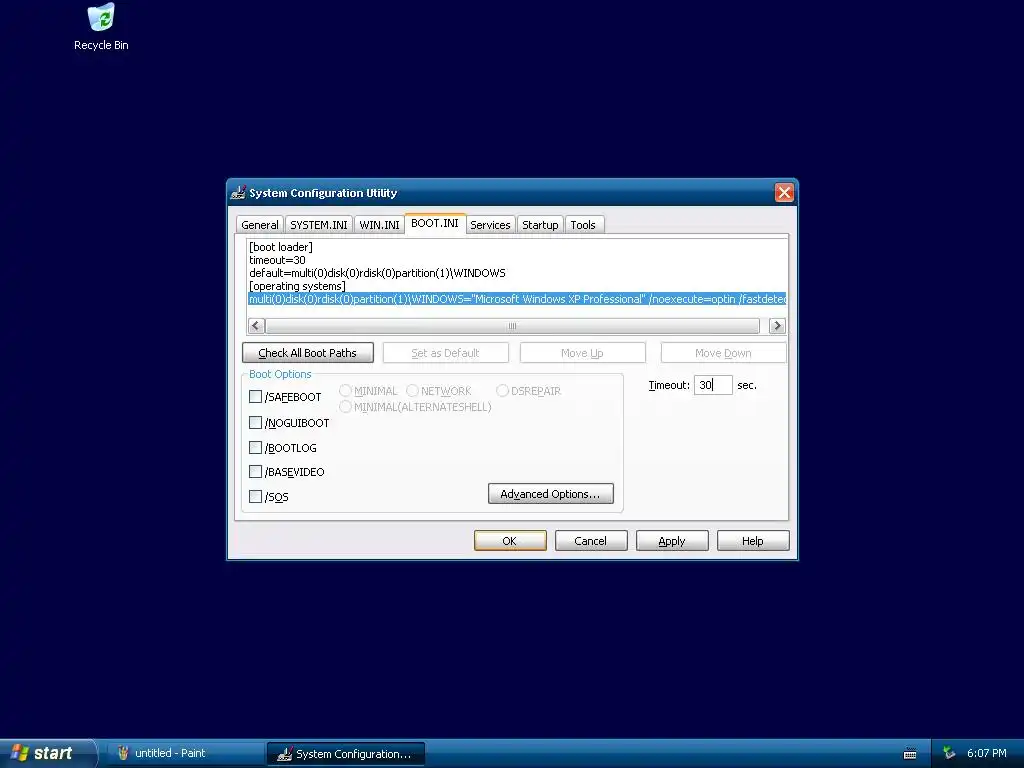Image resolution: width=1024 pixels, height=768 pixels.
Task: Tick the /BOOTLOG option
Action: (x=255, y=447)
